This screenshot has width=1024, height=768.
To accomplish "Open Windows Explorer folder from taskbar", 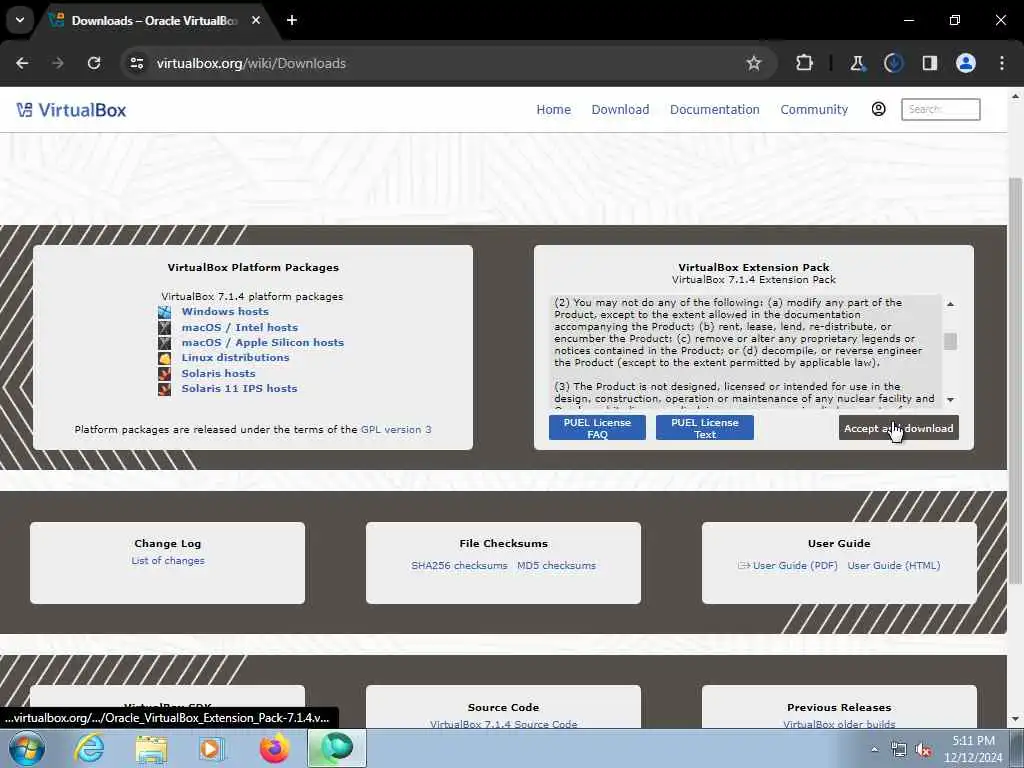I will click(x=151, y=748).
